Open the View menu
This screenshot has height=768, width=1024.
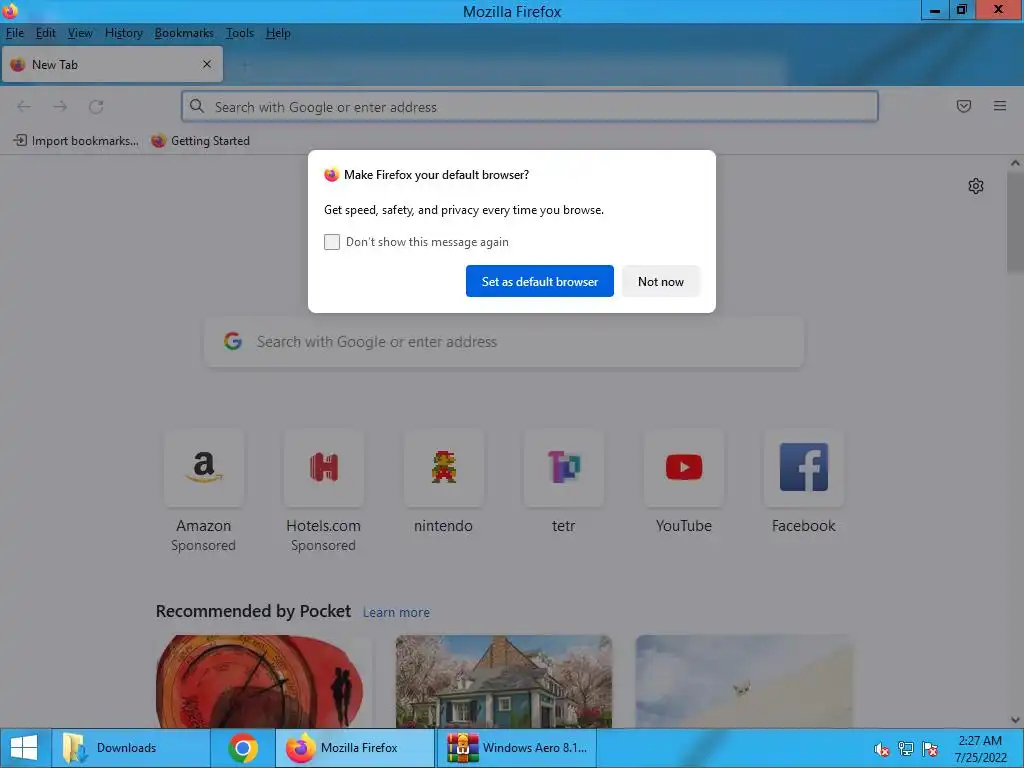(80, 33)
